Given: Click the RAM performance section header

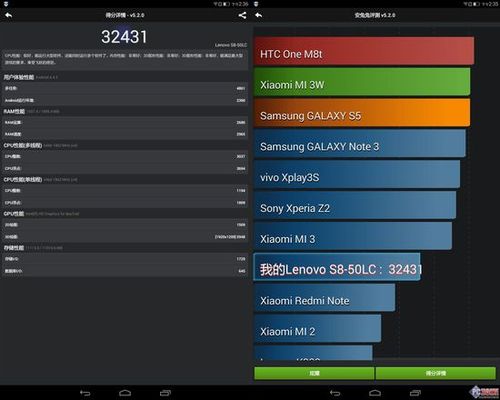Looking at the screenshot, I should (14, 111).
